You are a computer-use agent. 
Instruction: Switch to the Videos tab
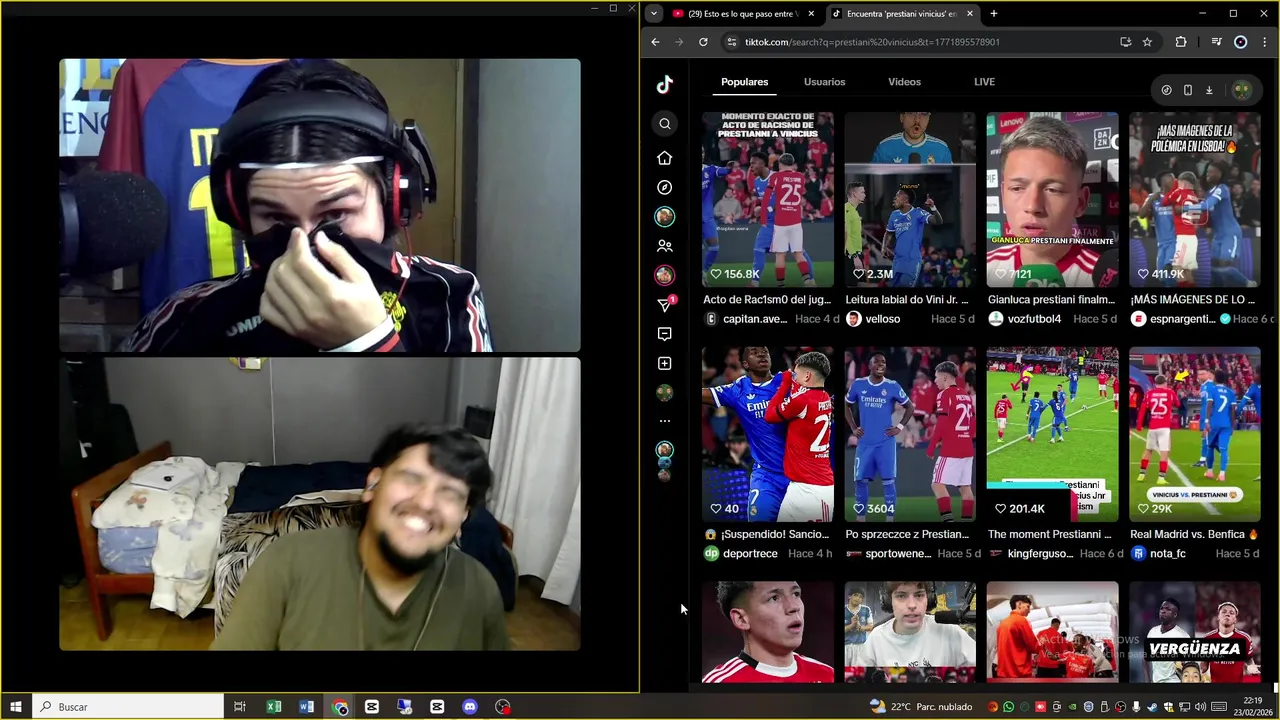[904, 82]
